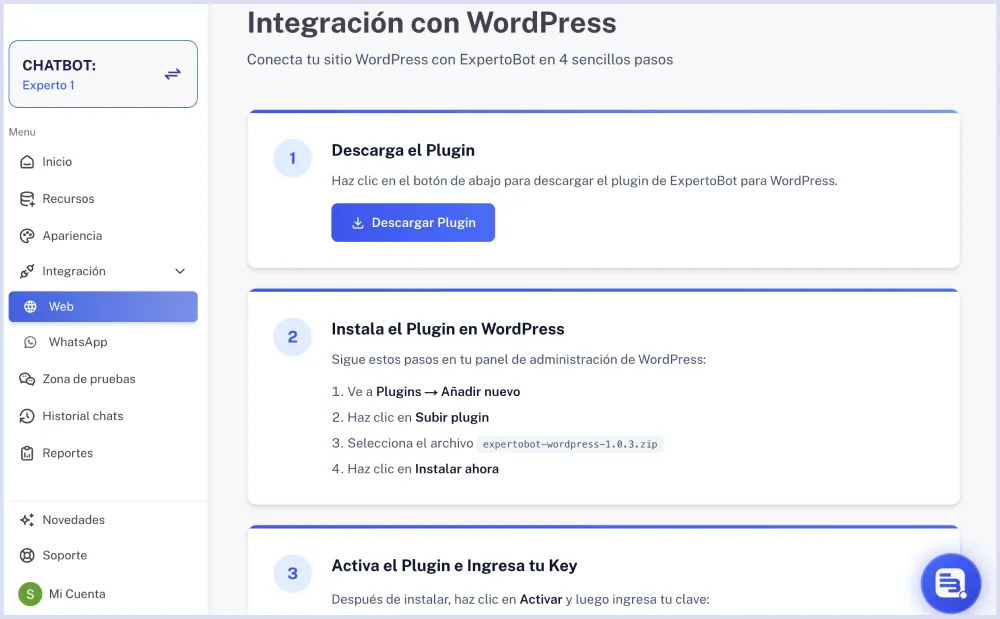The image size is (1000, 619).
Task: Click the heading Instala el Plugin en WordPress
Action: coord(448,329)
